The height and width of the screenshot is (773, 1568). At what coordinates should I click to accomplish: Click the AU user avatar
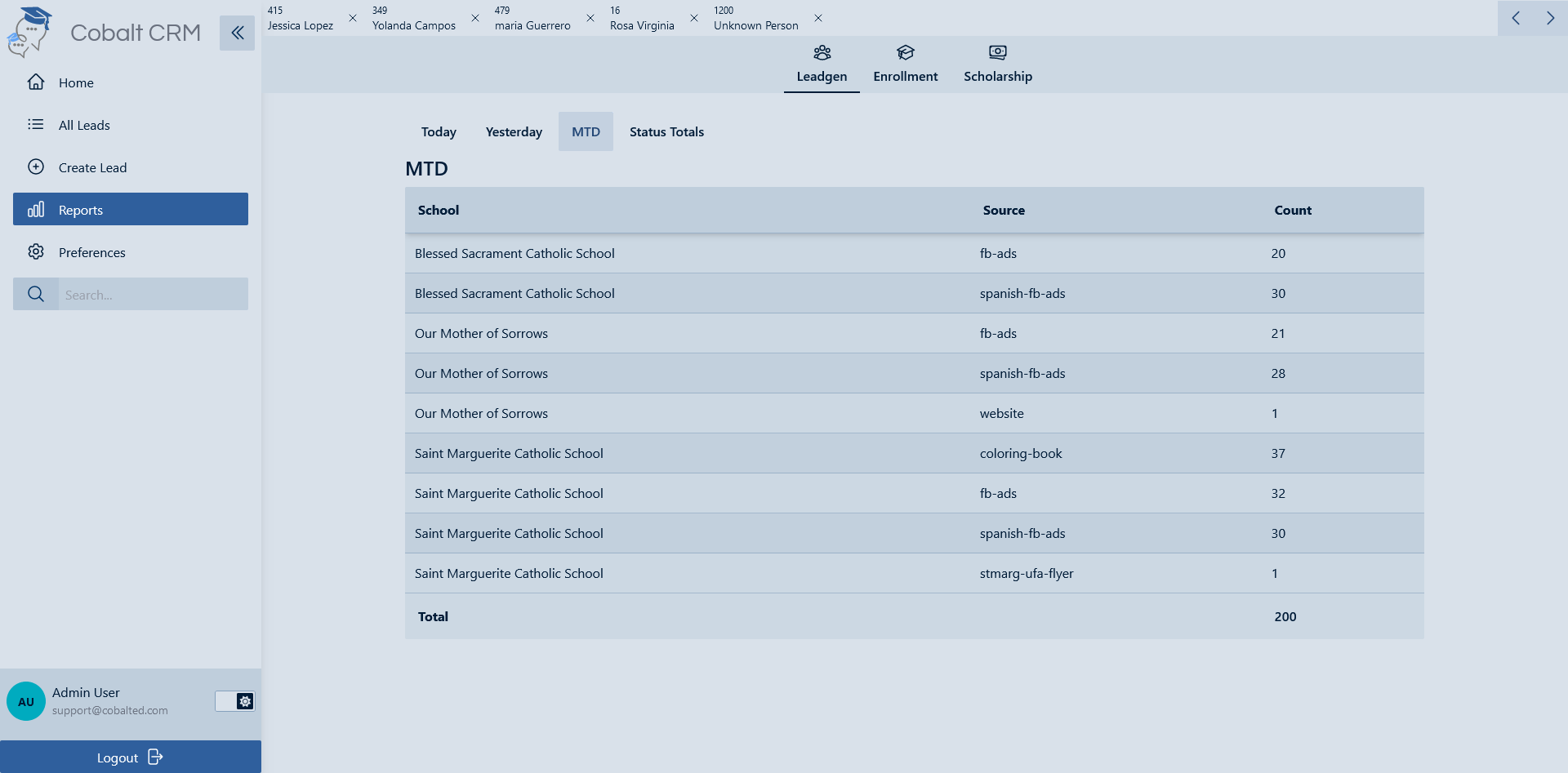(x=26, y=701)
